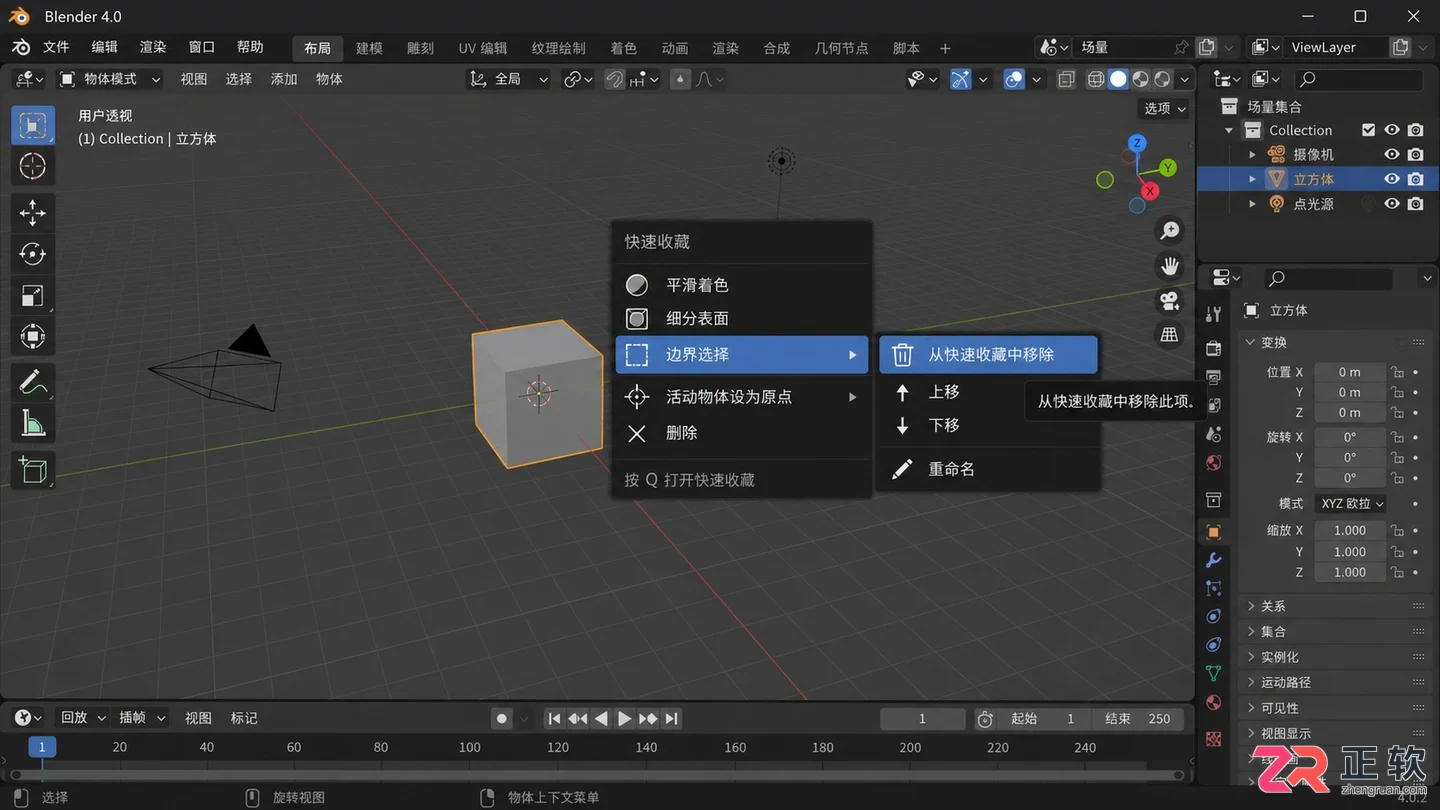Uncheck the Collection exclude checkbox
The height and width of the screenshot is (810, 1440).
coord(1369,130)
